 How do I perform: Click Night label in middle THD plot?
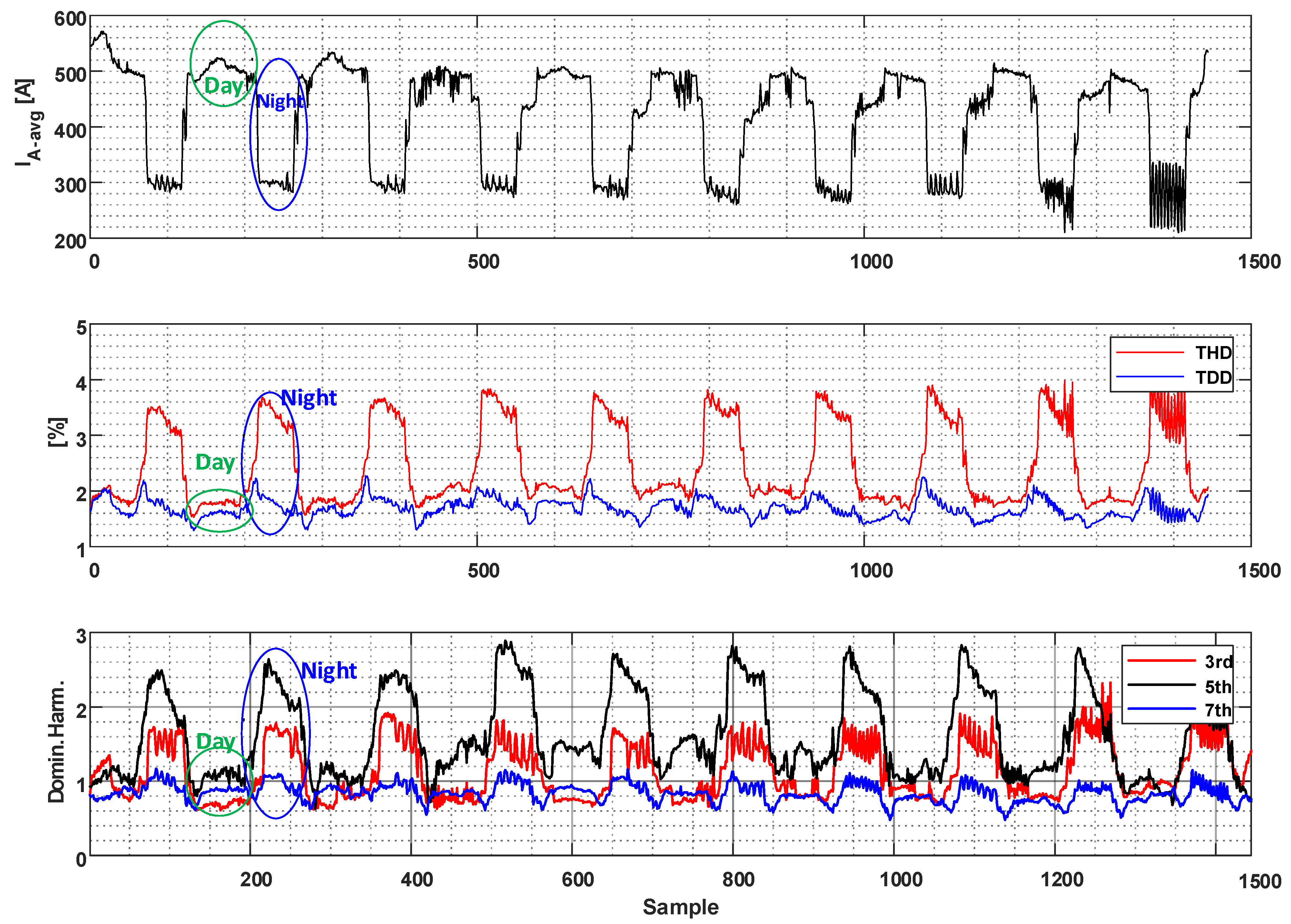(x=309, y=398)
